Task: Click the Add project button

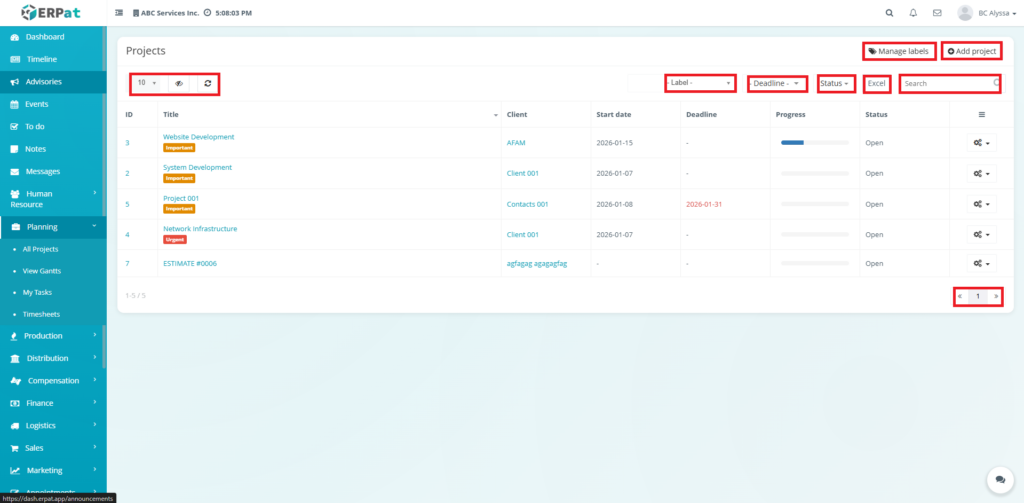Action: 972,51
